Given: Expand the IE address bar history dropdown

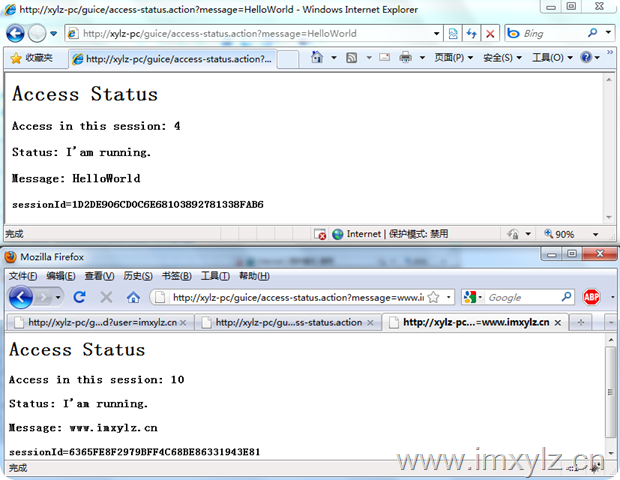Looking at the screenshot, I should tap(437, 34).
